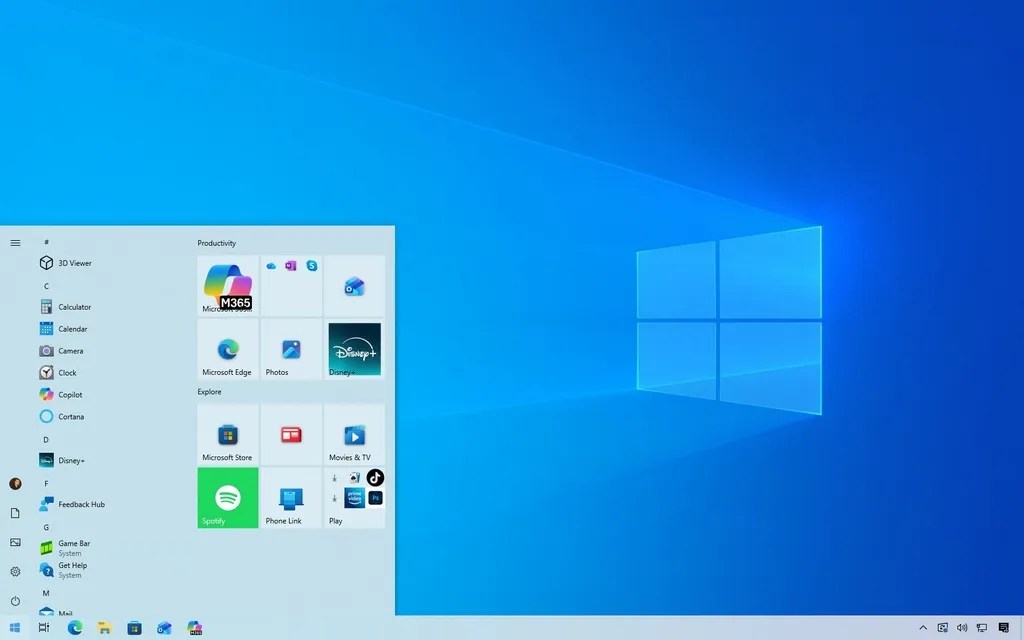The width and height of the screenshot is (1024, 640).
Task: Click the Show desktop sliver at taskbar end
Action: tap(1021, 628)
